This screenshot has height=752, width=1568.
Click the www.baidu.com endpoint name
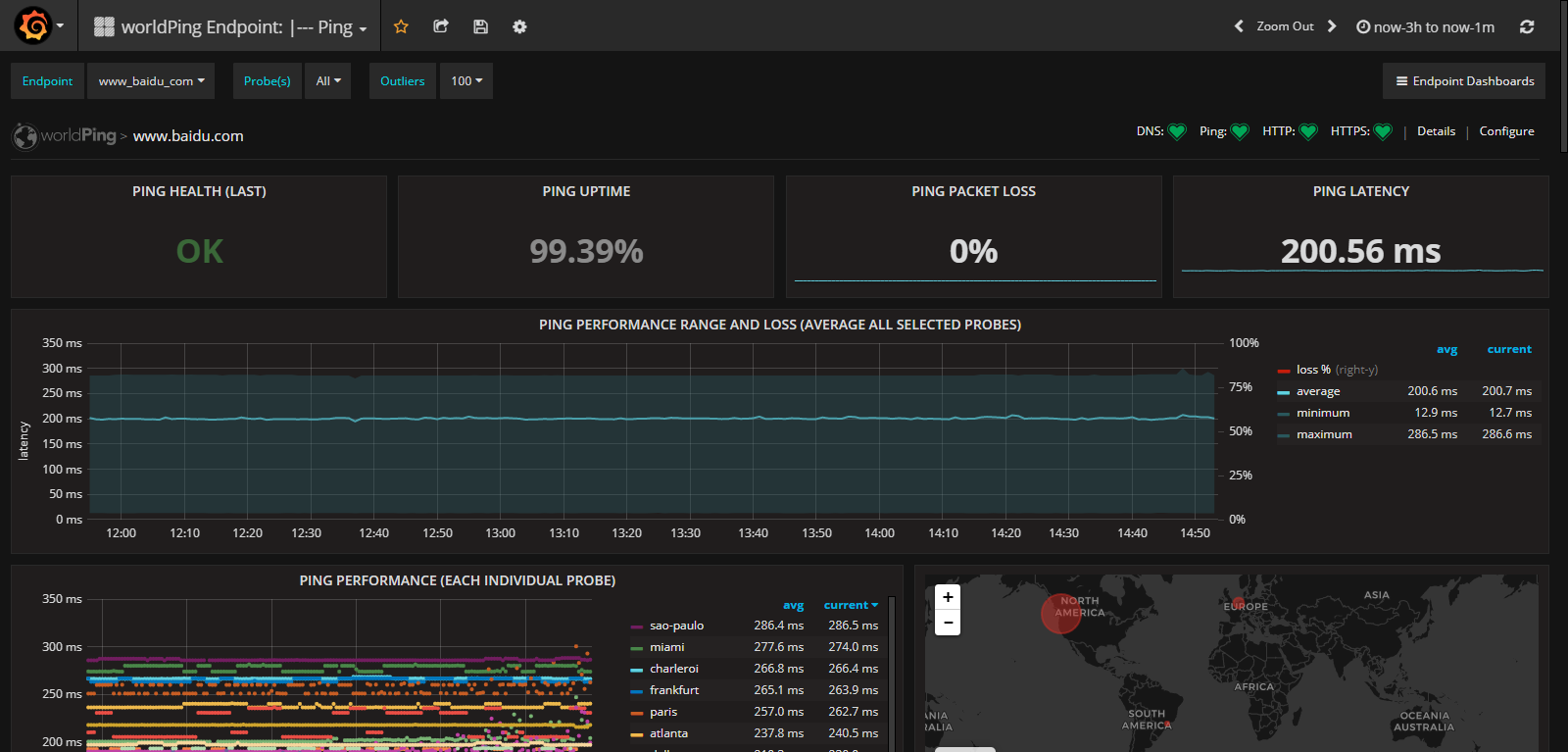[188, 136]
